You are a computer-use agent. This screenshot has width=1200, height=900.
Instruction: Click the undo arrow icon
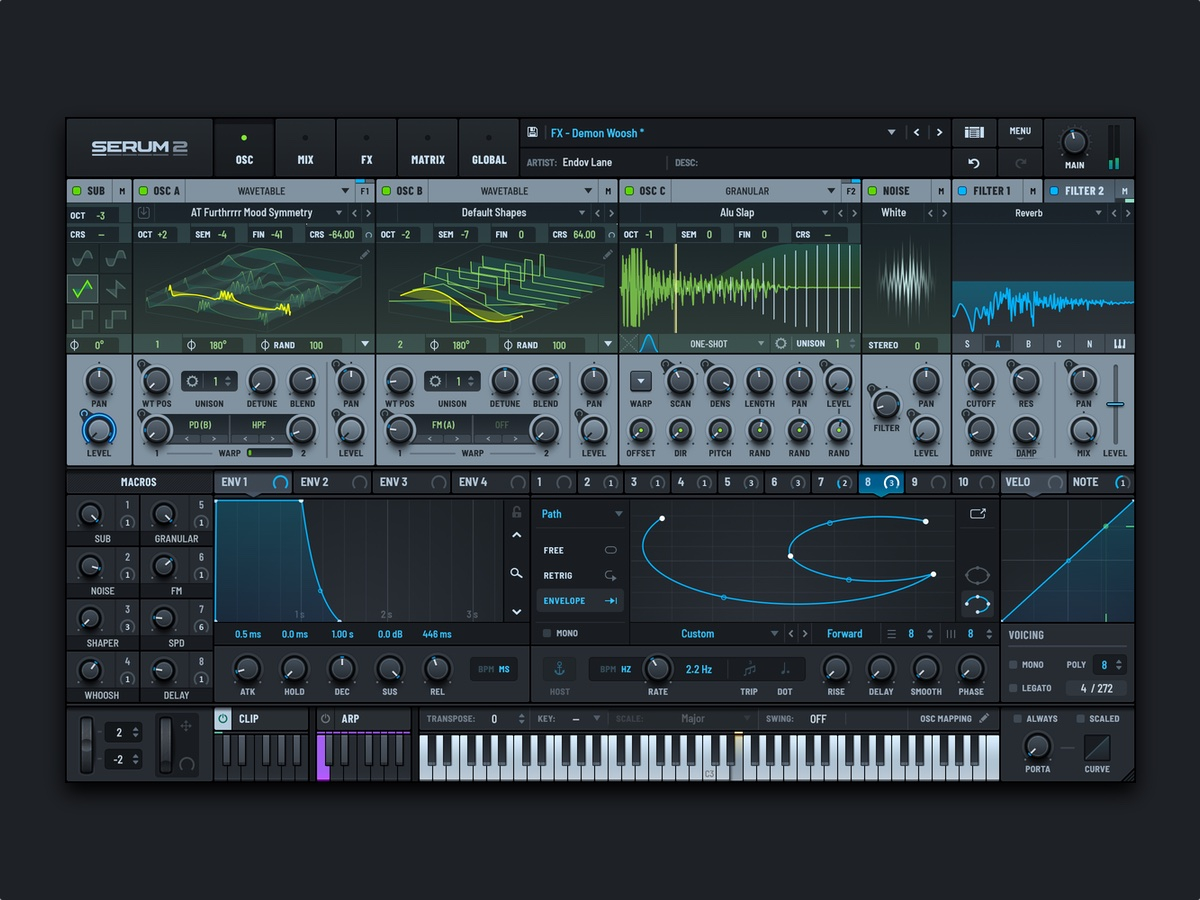pos(974,163)
